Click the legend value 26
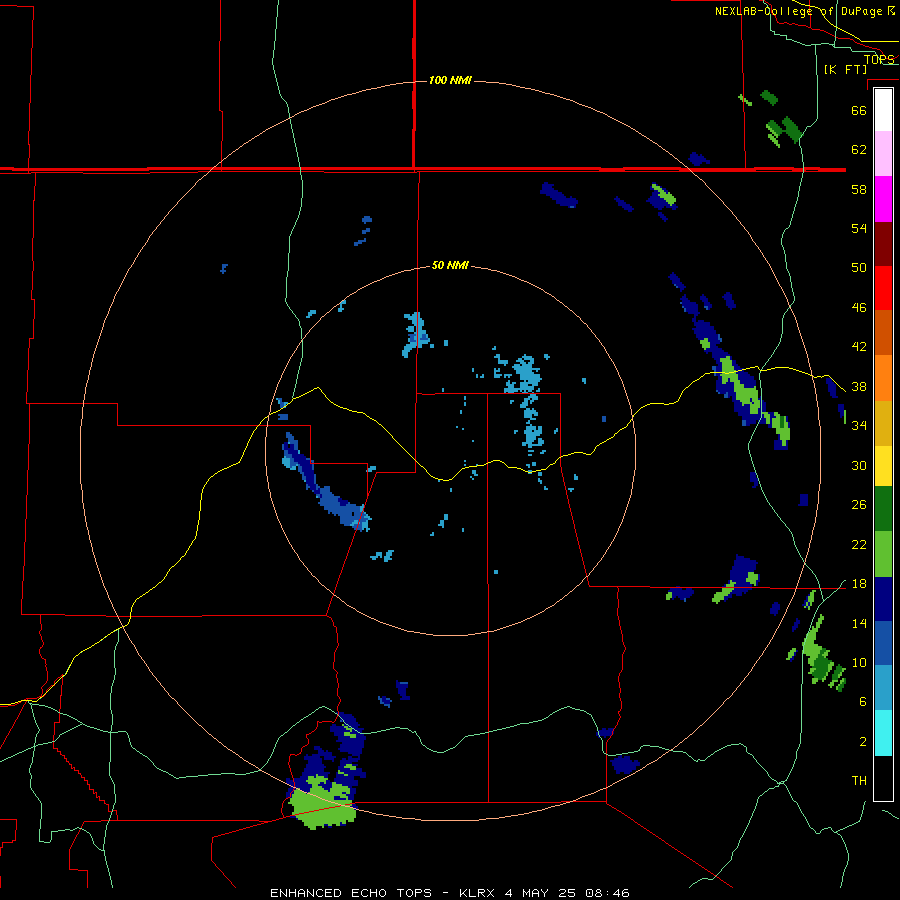This screenshot has height=900, width=900. pyautogui.click(x=859, y=505)
